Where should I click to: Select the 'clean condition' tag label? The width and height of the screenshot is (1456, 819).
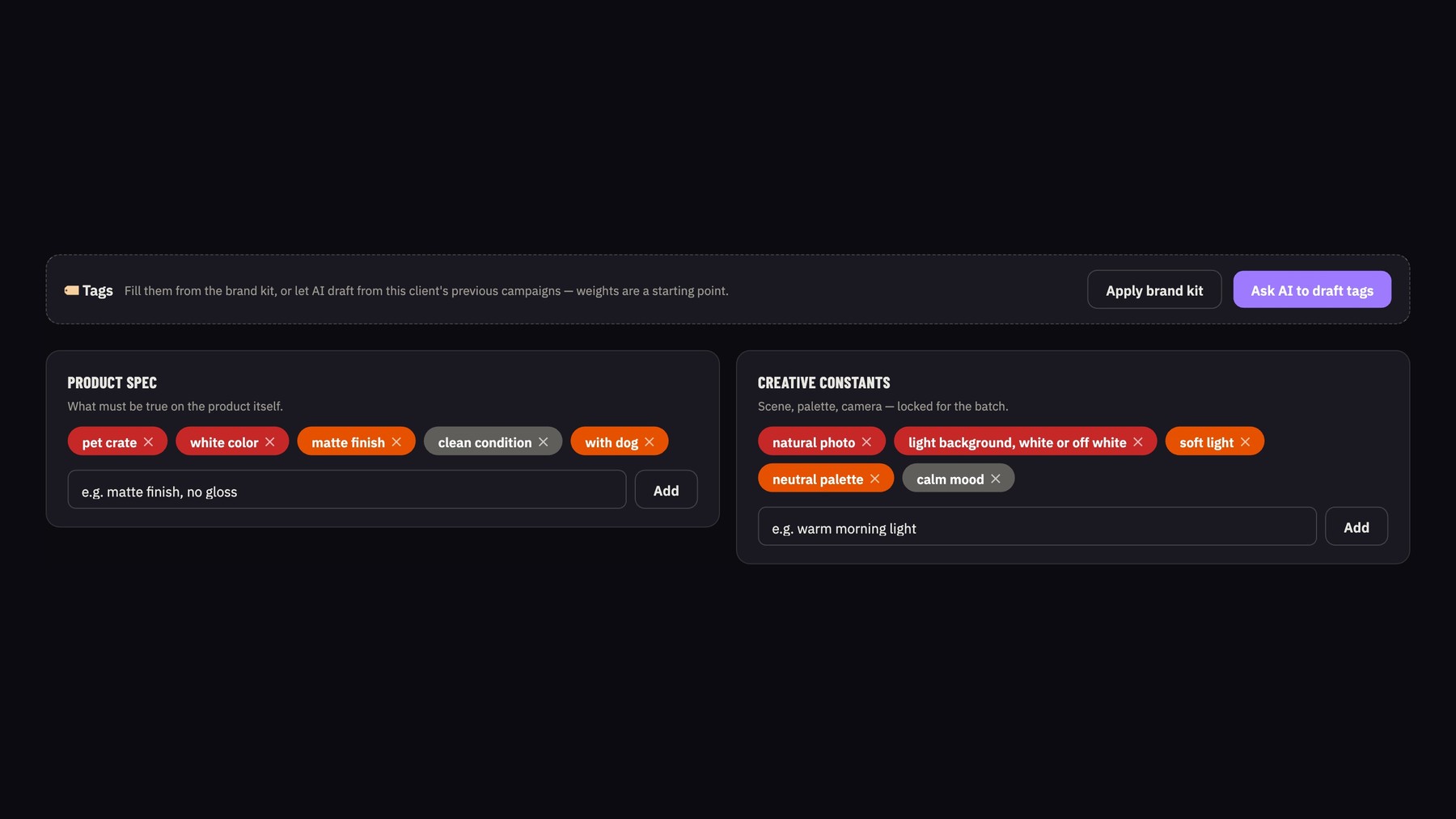(485, 442)
